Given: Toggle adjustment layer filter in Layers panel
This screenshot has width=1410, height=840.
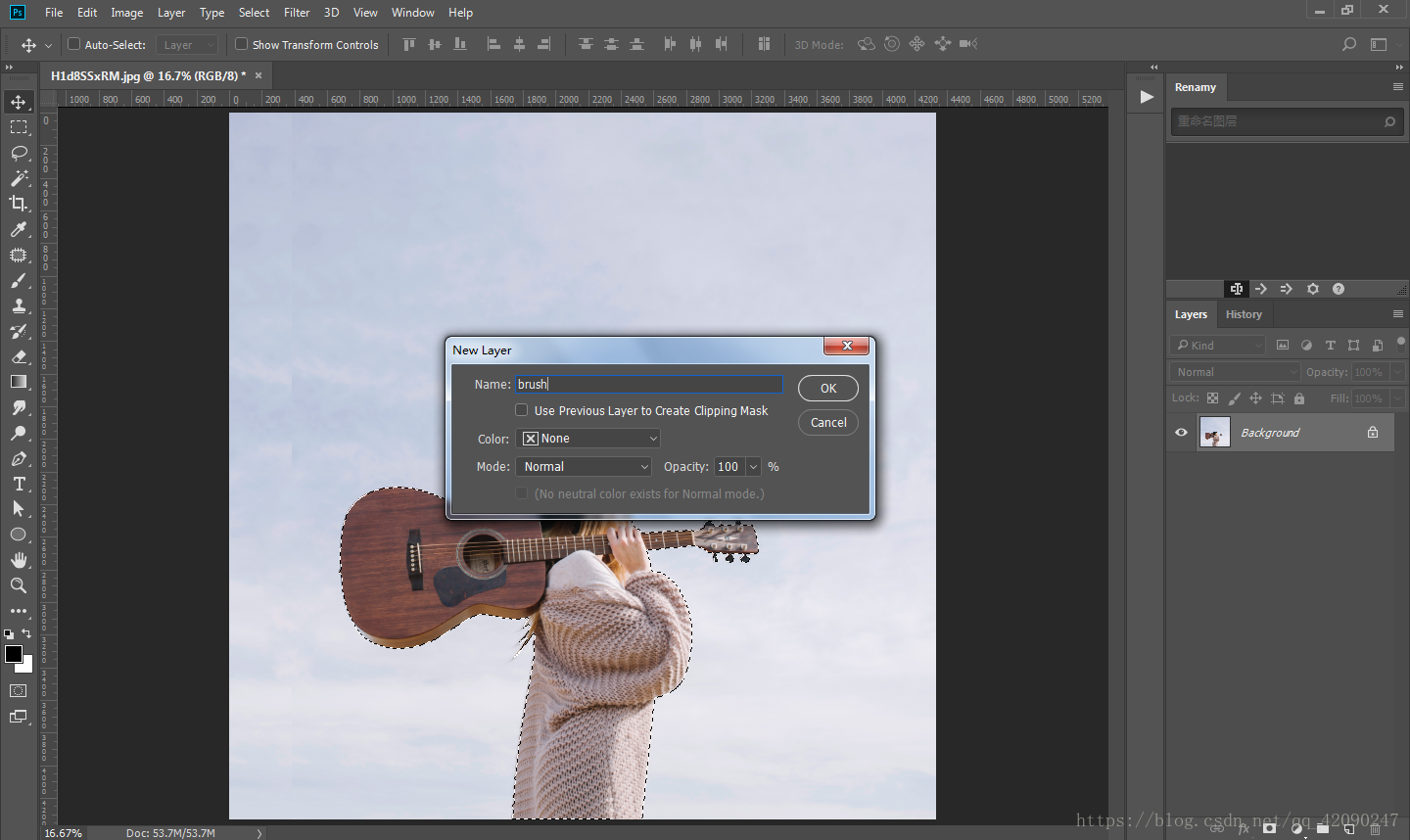Looking at the screenshot, I should 1306,346.
